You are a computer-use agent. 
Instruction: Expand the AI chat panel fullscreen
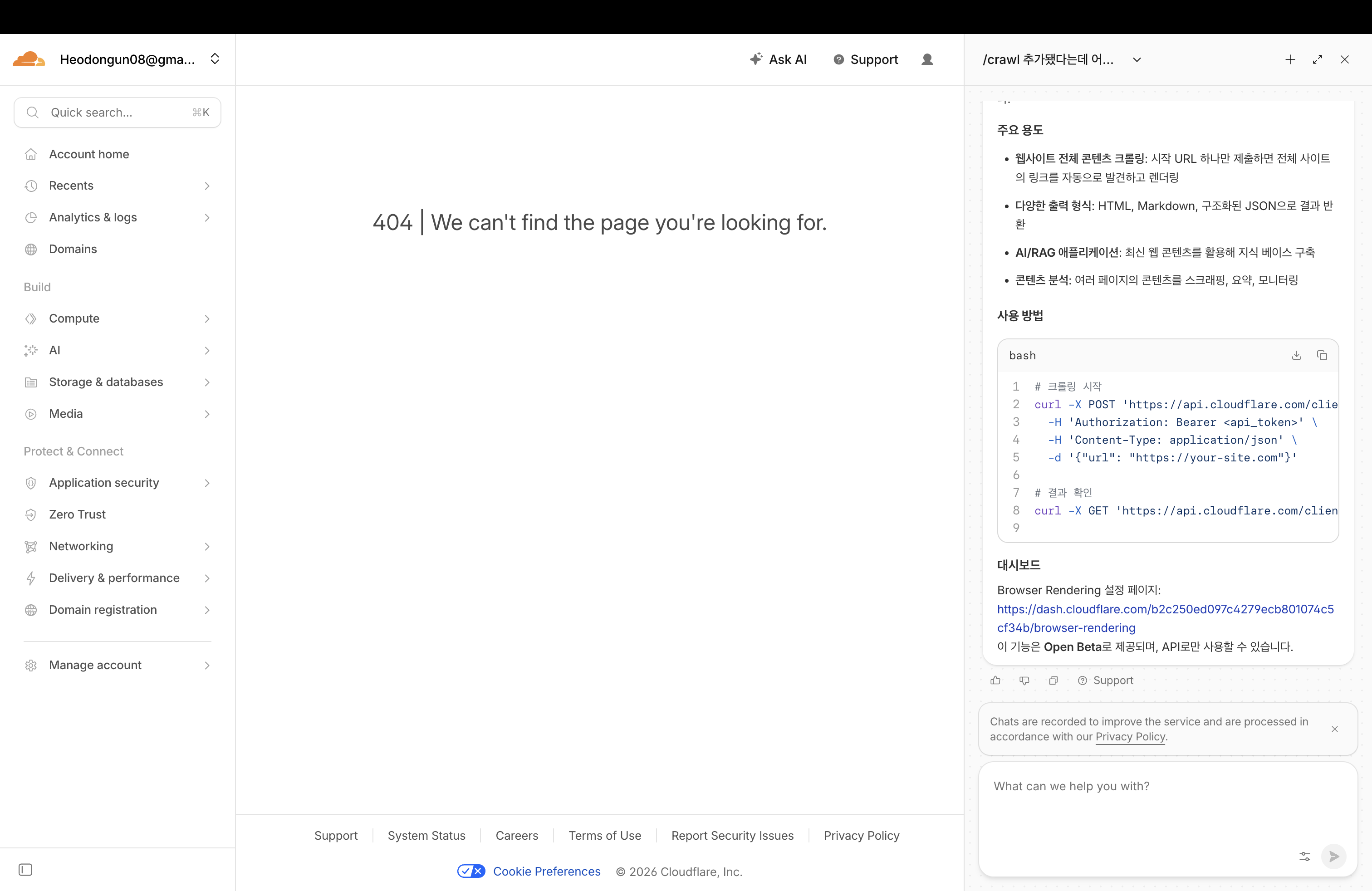[x=1317, y=59]
